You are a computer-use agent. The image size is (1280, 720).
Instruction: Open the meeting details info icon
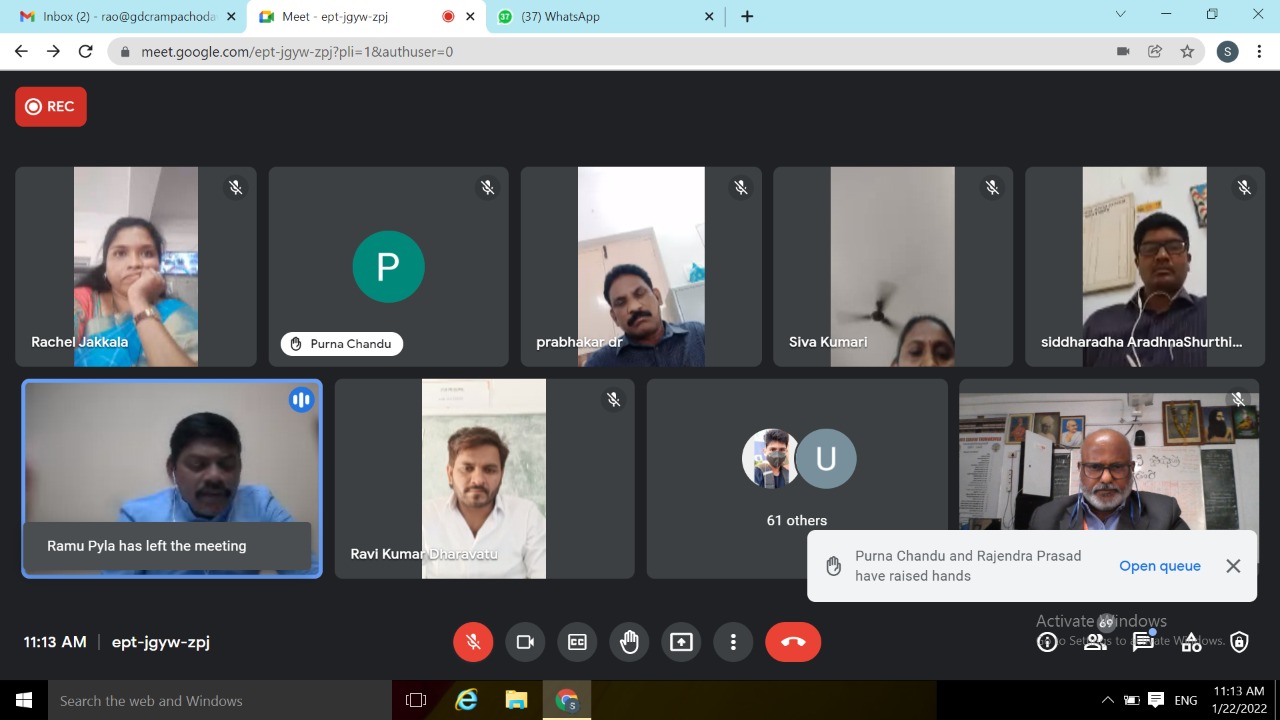pyautogui.click(x=1047, y=642)
